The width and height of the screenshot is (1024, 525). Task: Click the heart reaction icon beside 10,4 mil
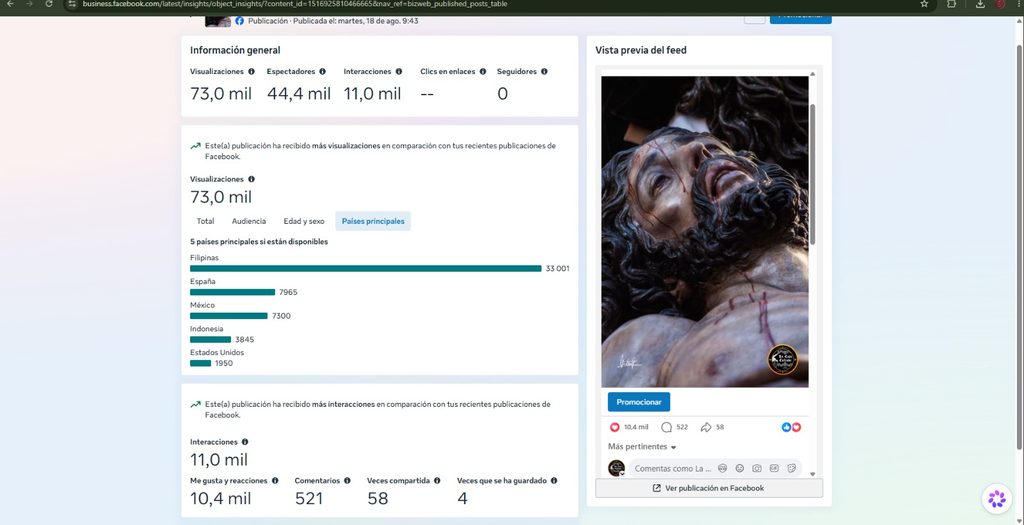[x=614, y=427]
